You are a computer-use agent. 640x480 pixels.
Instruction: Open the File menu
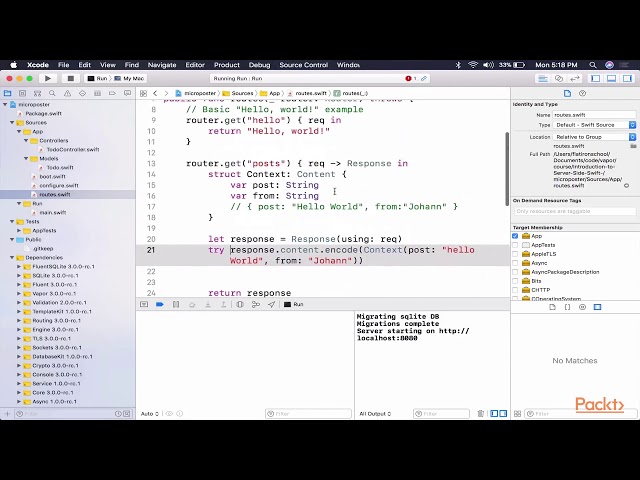coord(63,65)
